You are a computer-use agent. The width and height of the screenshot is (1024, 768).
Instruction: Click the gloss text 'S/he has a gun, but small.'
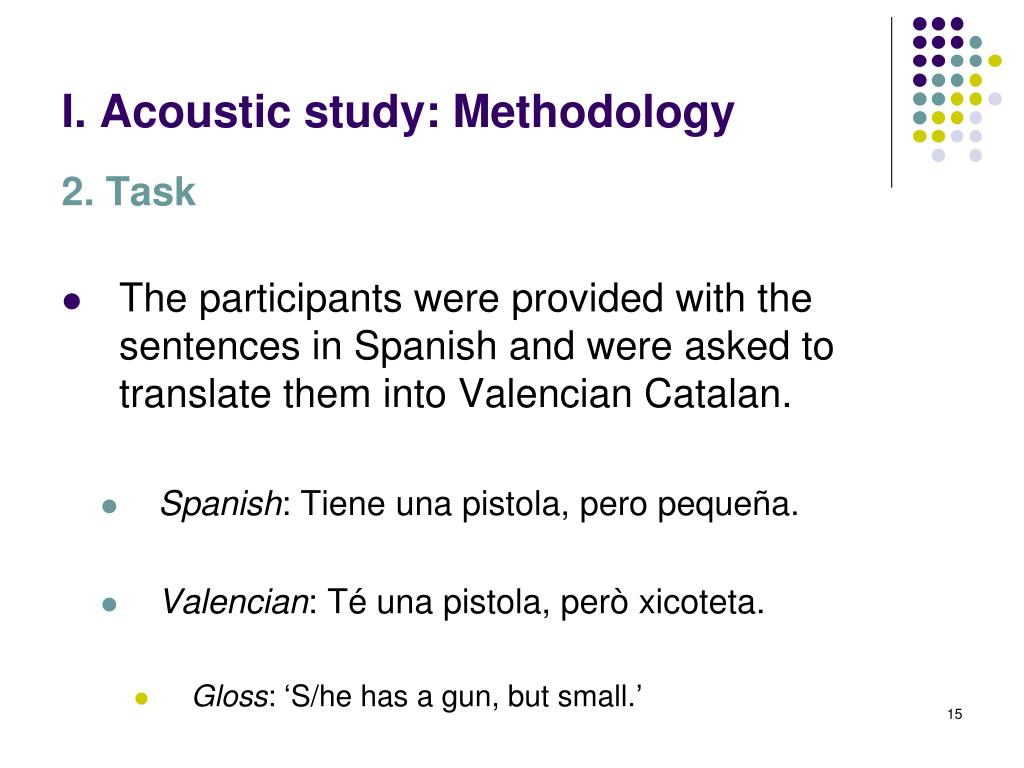coord(463,696)
